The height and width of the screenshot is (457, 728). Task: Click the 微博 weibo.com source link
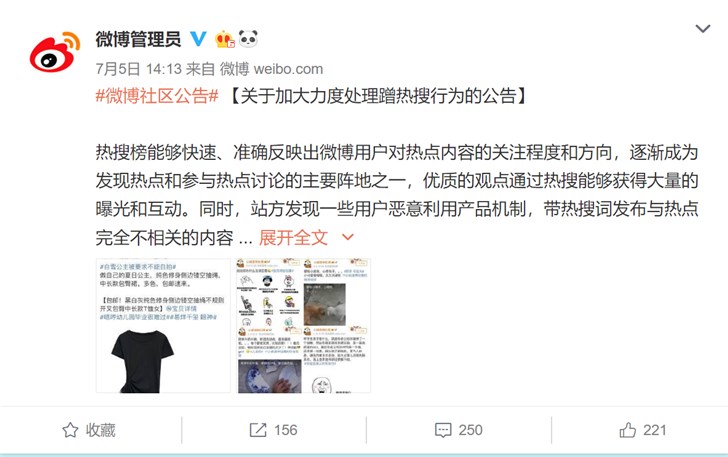[x=271, y=69]
